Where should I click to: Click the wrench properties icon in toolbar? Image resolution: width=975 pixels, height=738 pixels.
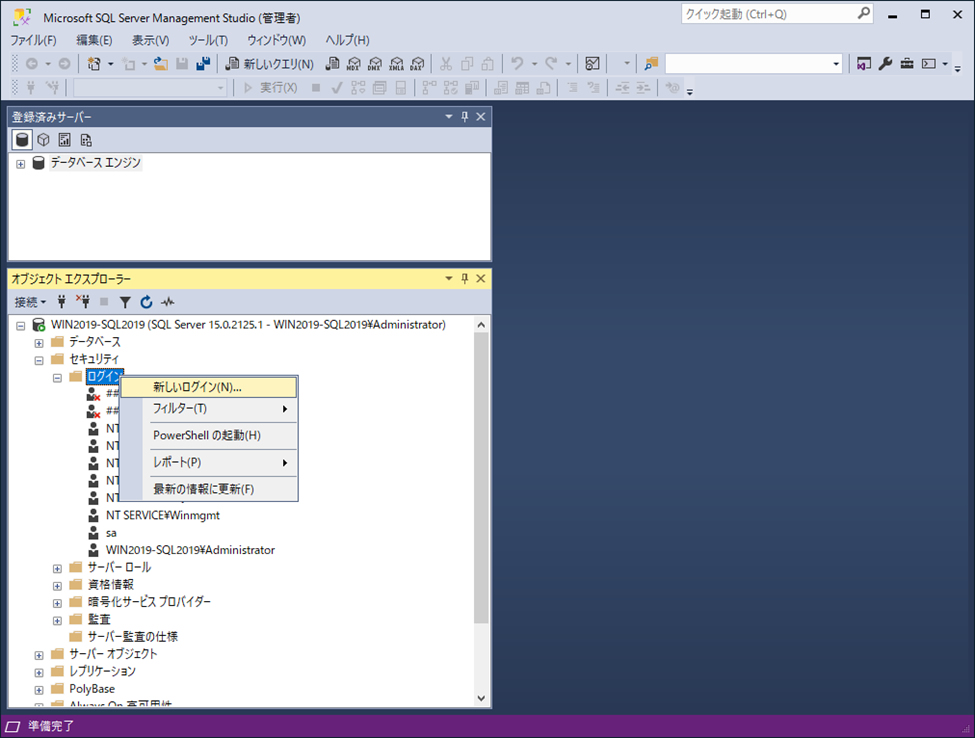(885, 64)
